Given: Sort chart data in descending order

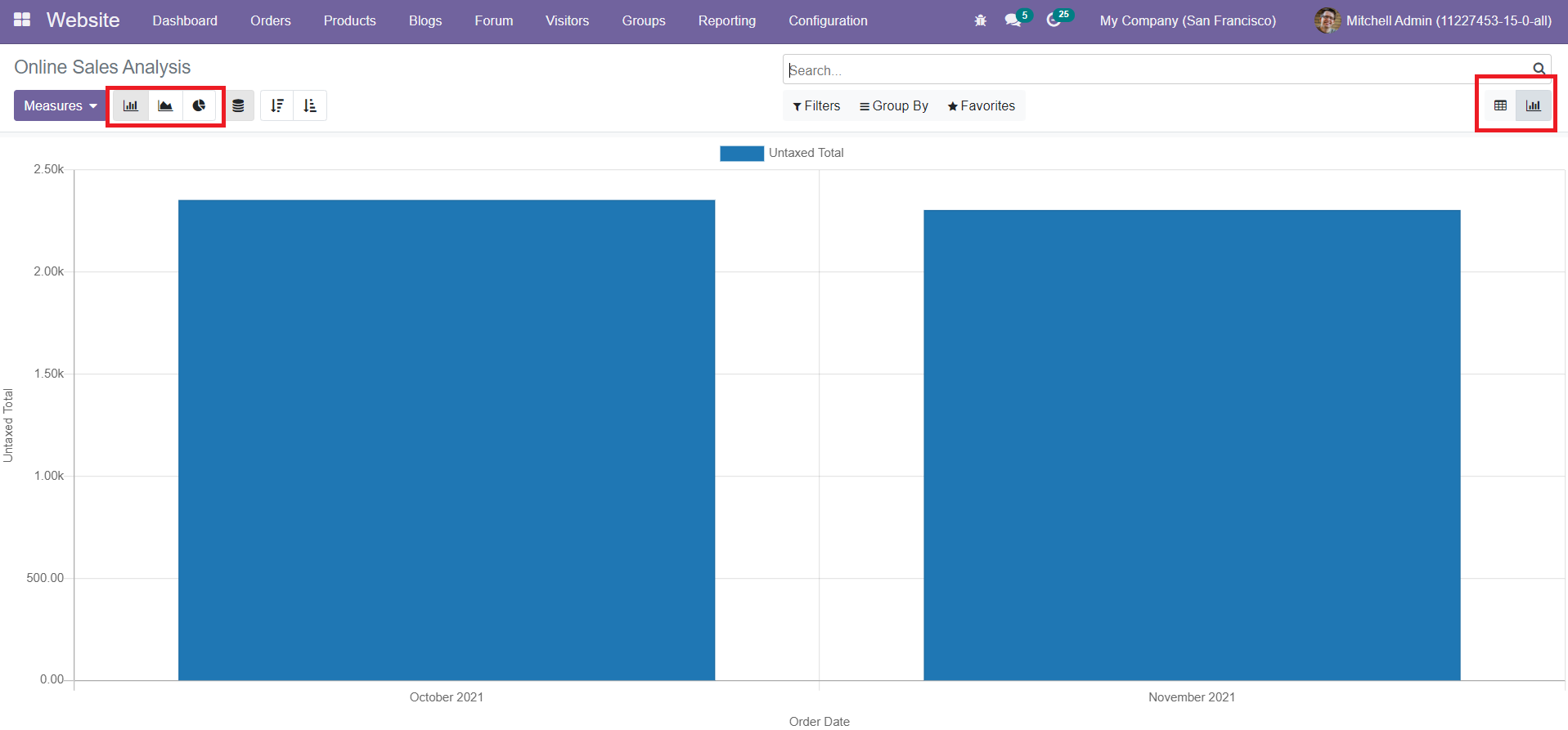Looking at the screenshot, I should pyautogui.click(x=277, y=105).
